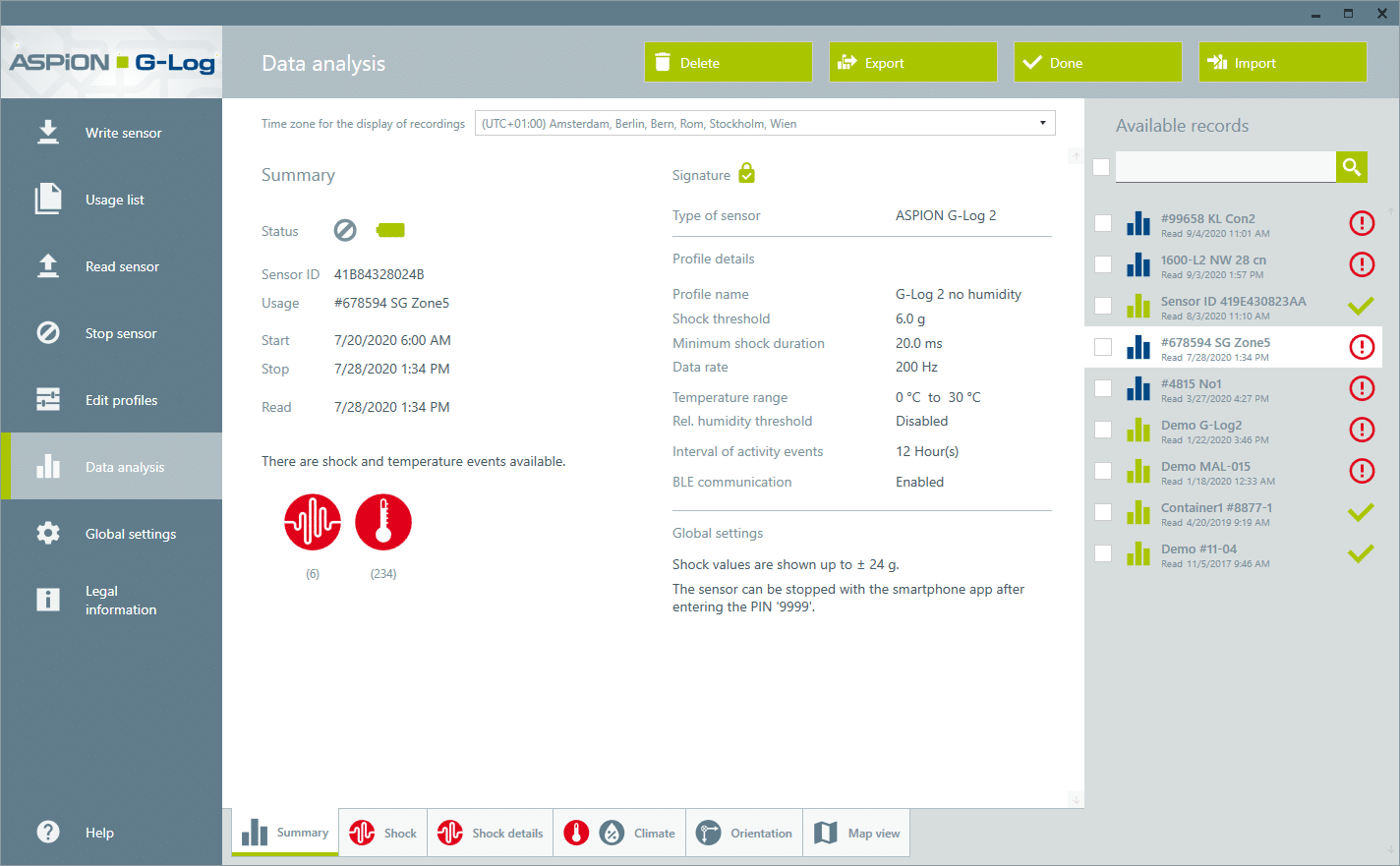1400x866 pixels.
Task: Click the records search input field
Action: tap(1226, 167)
